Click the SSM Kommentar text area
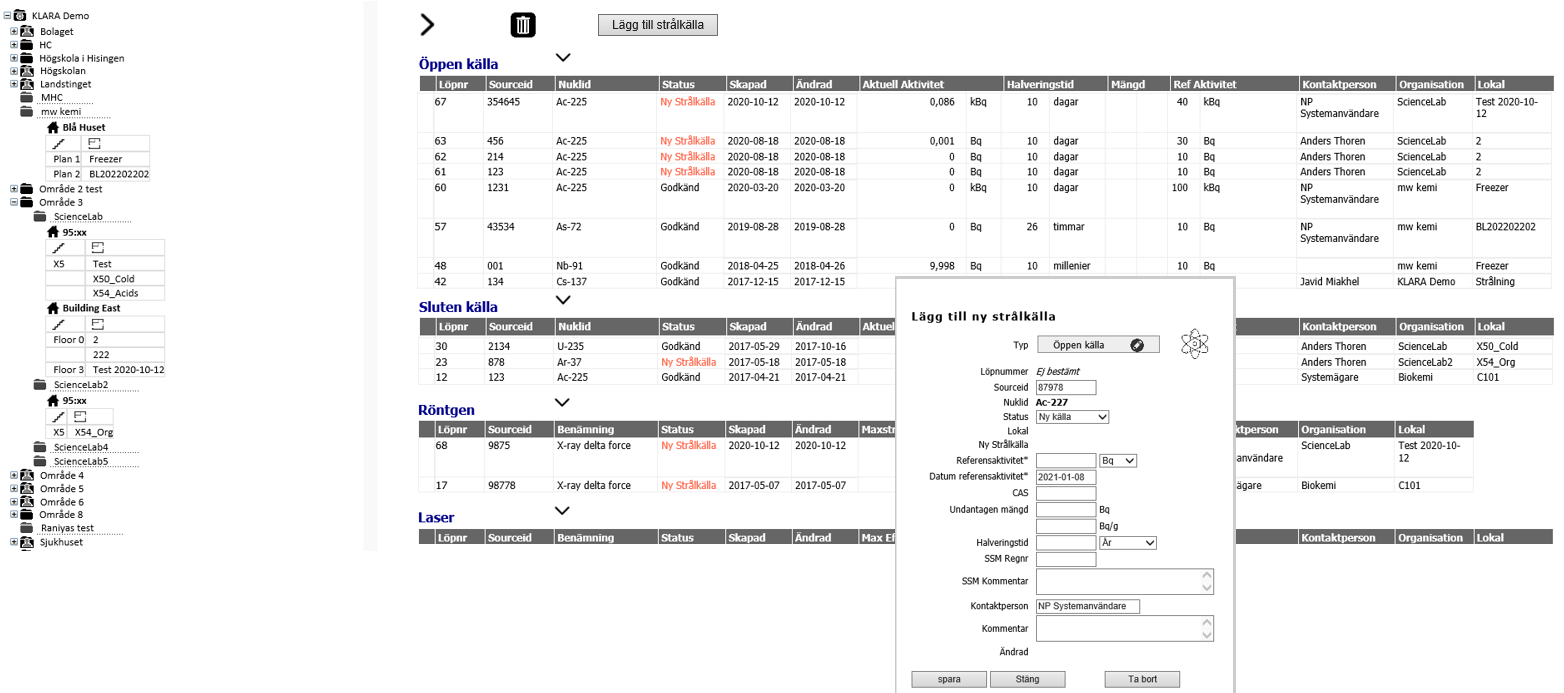Image resolution: width=1564 pixels, height=693 pixels. click(1125, 581)
